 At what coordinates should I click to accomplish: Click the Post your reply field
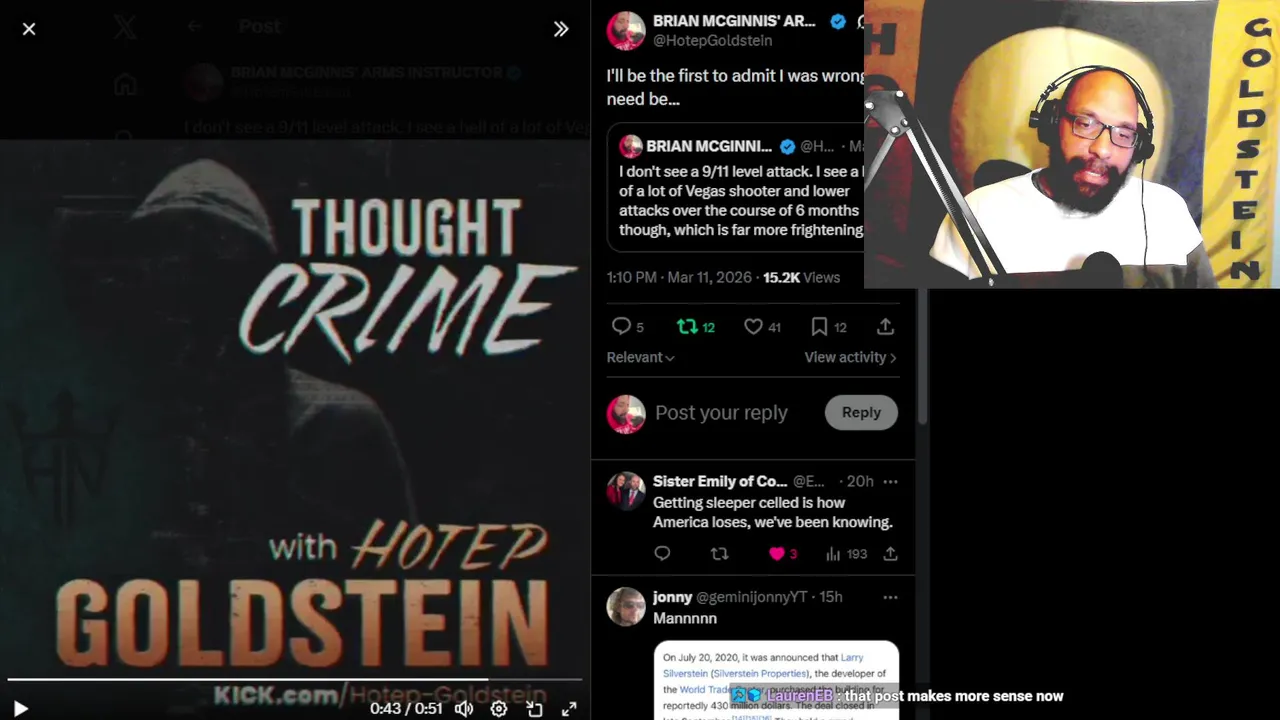click(x=735, y=412)
